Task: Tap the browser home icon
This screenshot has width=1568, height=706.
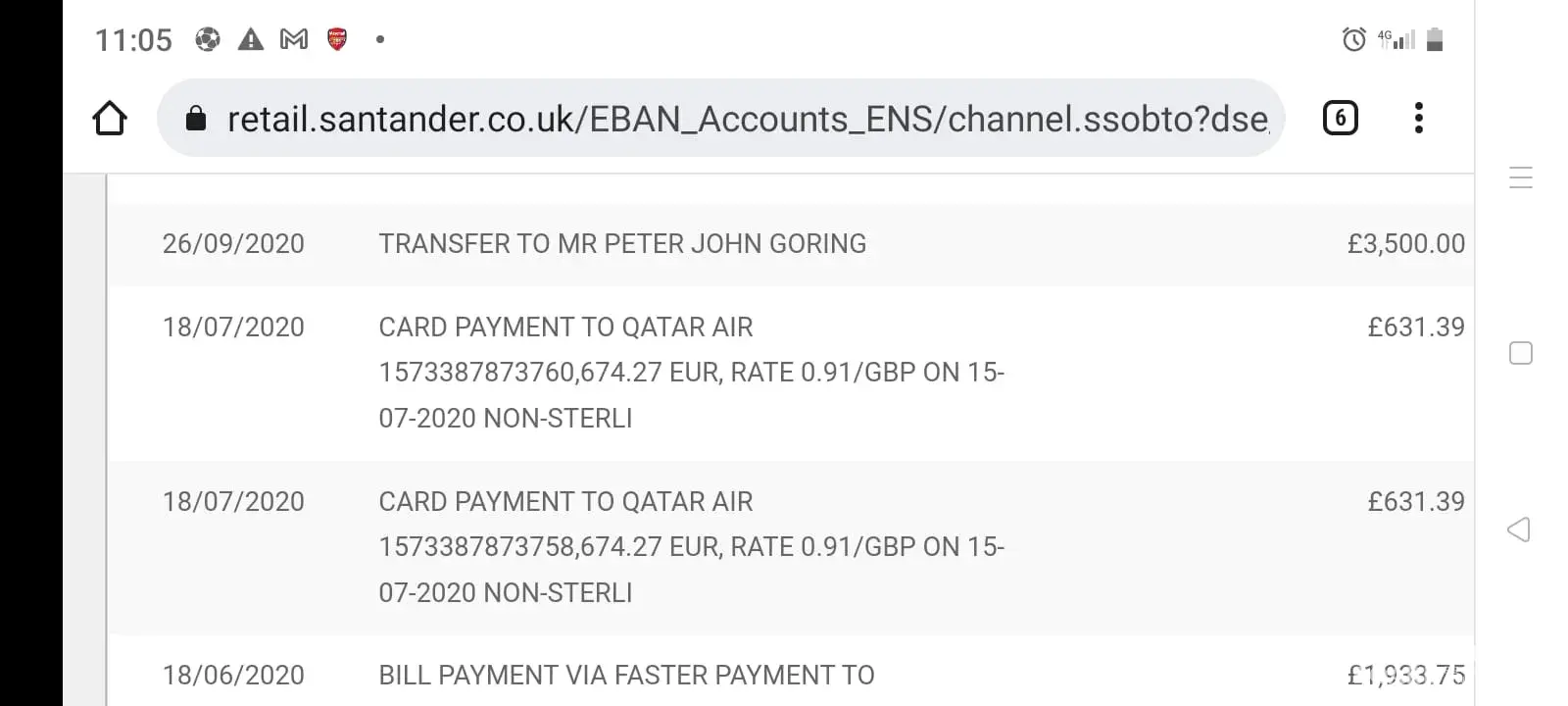Action: coord(110,119)
